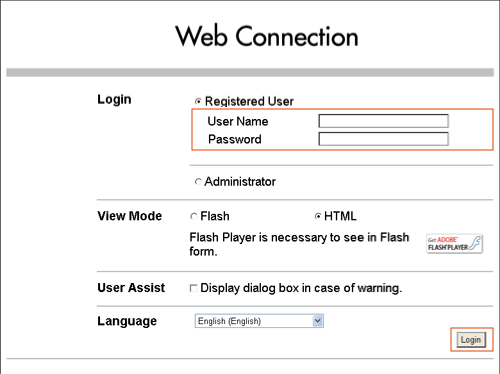This screenshot has height=374, width=500.
Task: Click the Flash Player is necessary note
Action: click(x=299, y=244)
